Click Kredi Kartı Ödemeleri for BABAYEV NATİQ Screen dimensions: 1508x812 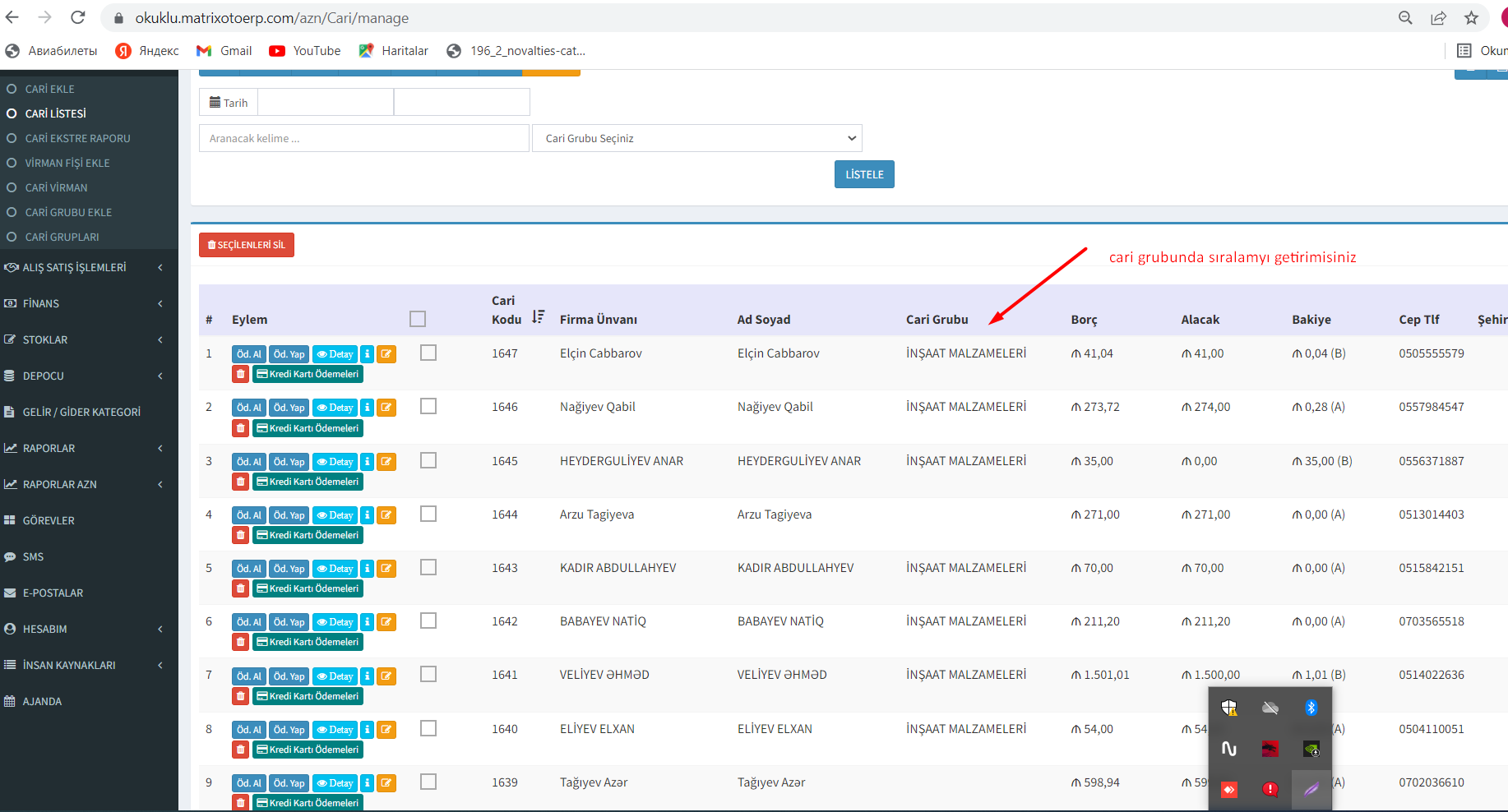(308, 642)
